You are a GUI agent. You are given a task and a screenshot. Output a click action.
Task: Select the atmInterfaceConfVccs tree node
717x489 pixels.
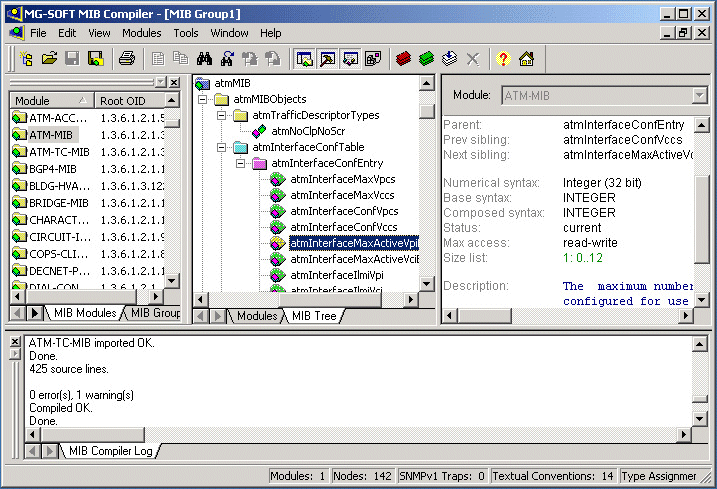pos(343,227)
